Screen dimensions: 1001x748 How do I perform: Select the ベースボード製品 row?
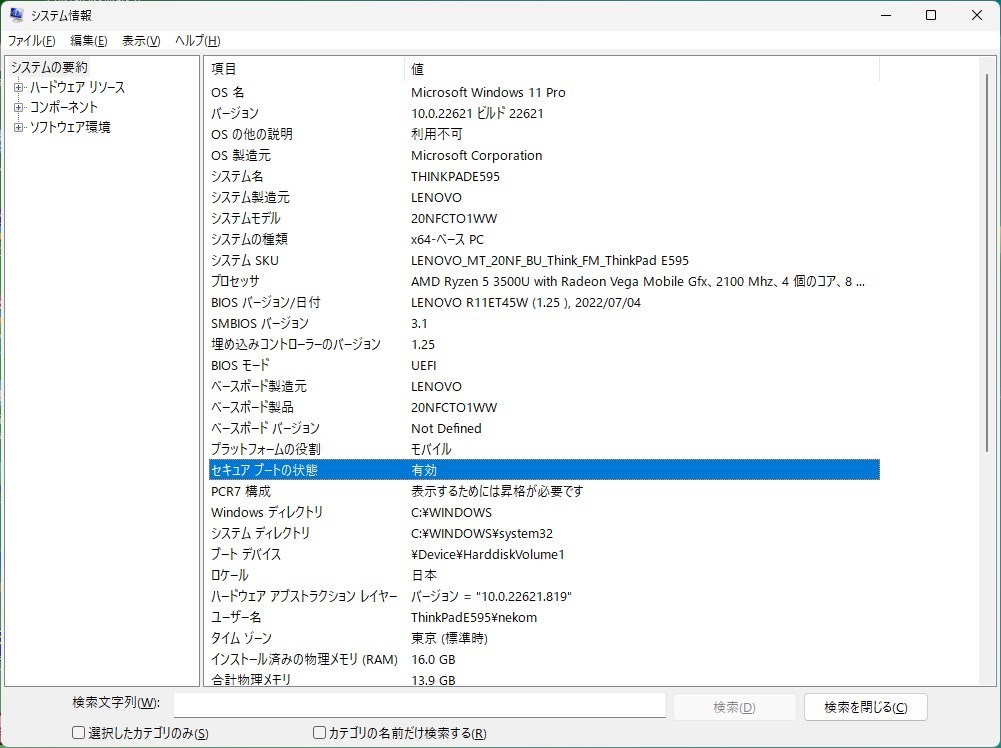click(544, 407)
